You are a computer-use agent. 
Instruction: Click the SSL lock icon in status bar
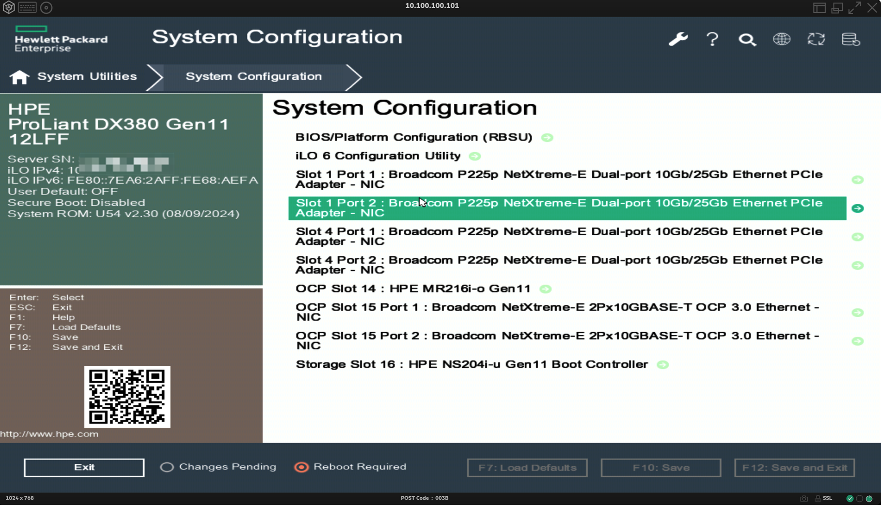click(818, 498)
